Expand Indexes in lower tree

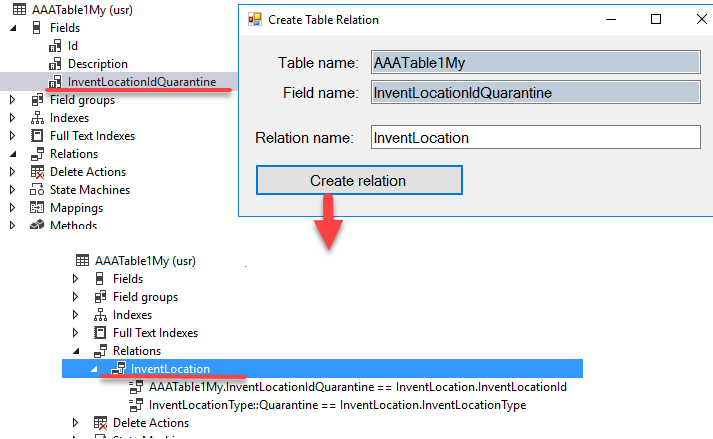pyautogui.click(x=75, y=315)
